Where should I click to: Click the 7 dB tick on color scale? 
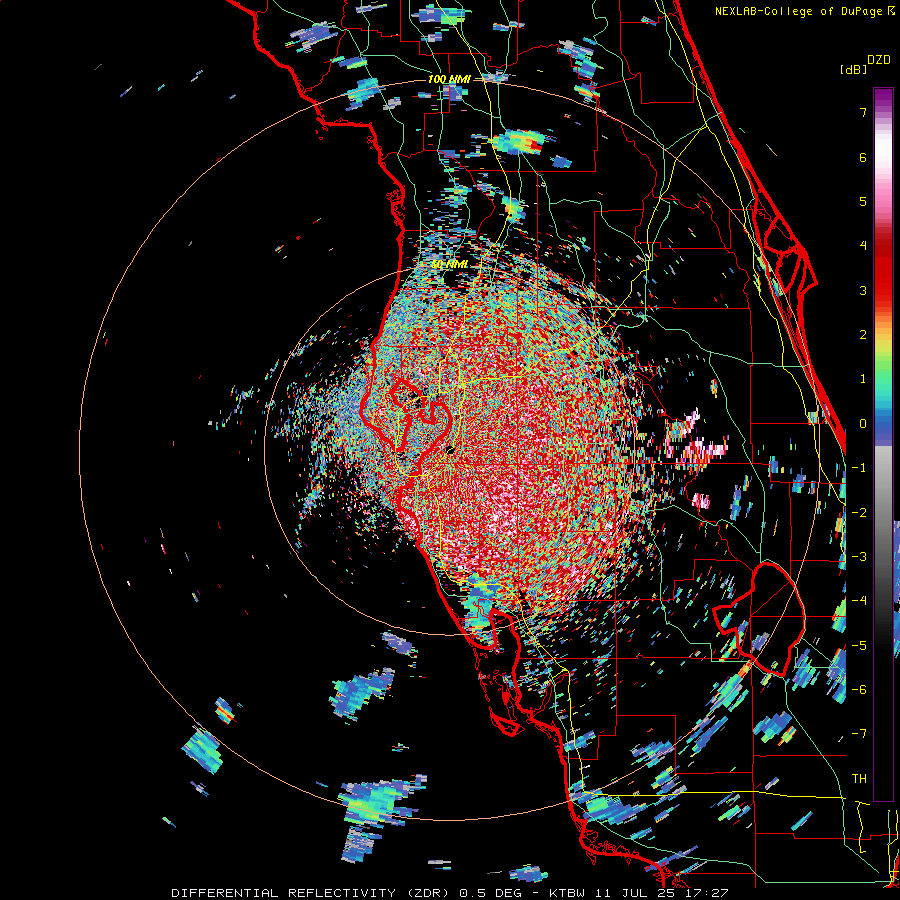[x=863, y=112]
